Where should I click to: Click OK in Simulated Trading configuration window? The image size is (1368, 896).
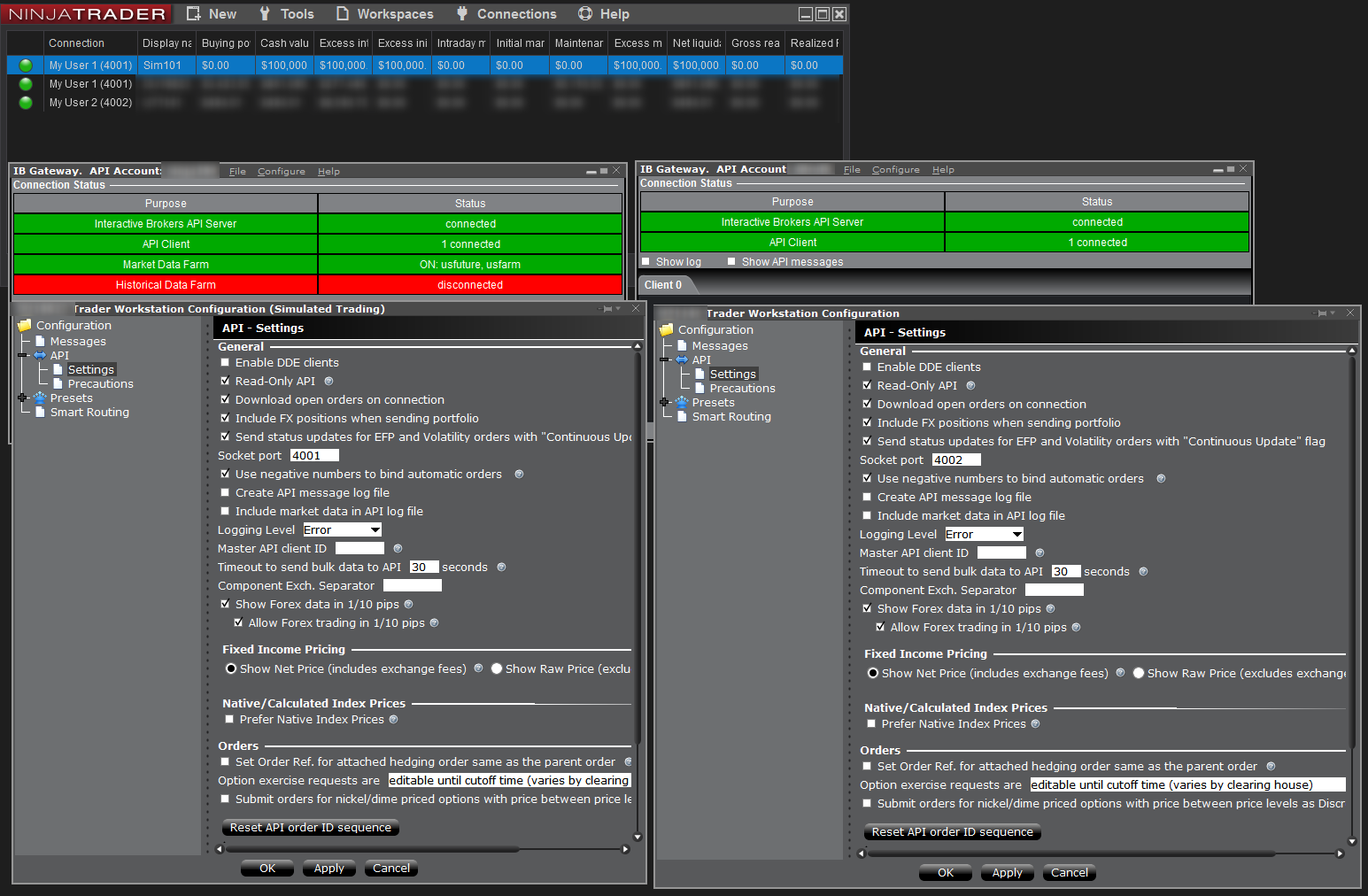pos(267,869)
